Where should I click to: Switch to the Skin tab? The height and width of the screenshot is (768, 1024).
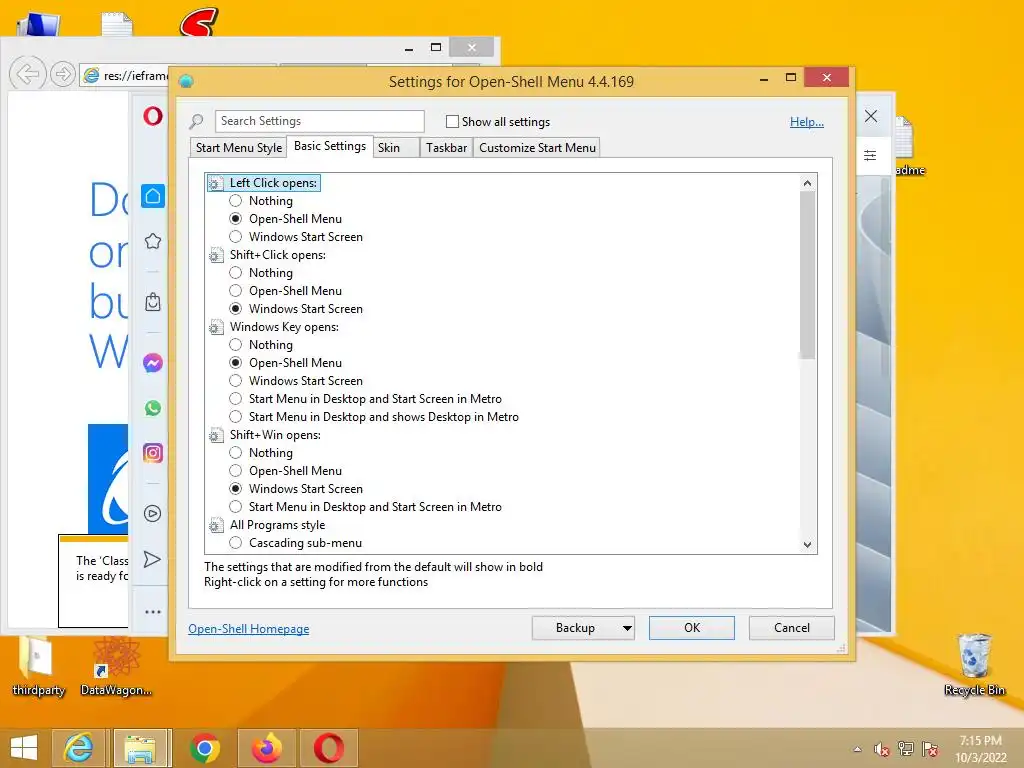pos(396,148)
